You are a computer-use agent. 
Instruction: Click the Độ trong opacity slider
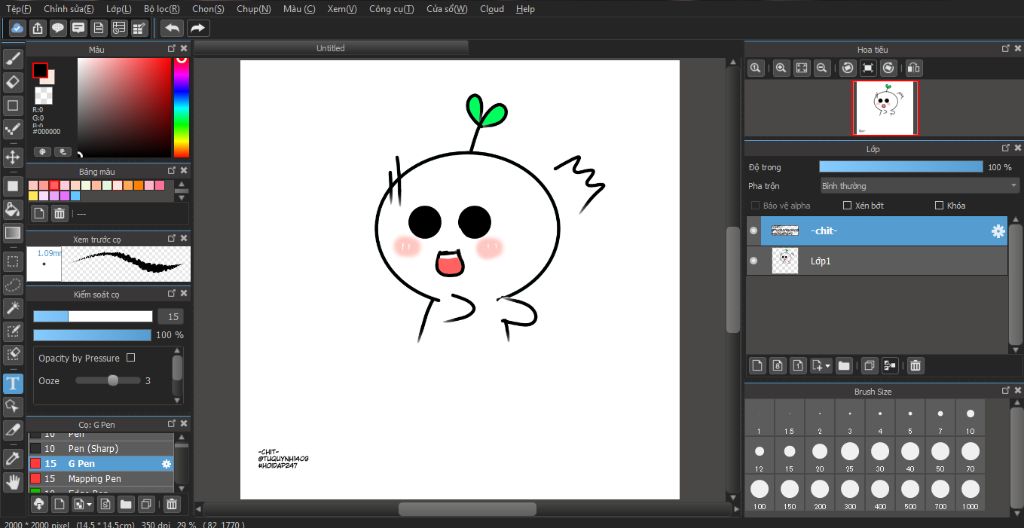pyautogui.click(x=901, y=167)
